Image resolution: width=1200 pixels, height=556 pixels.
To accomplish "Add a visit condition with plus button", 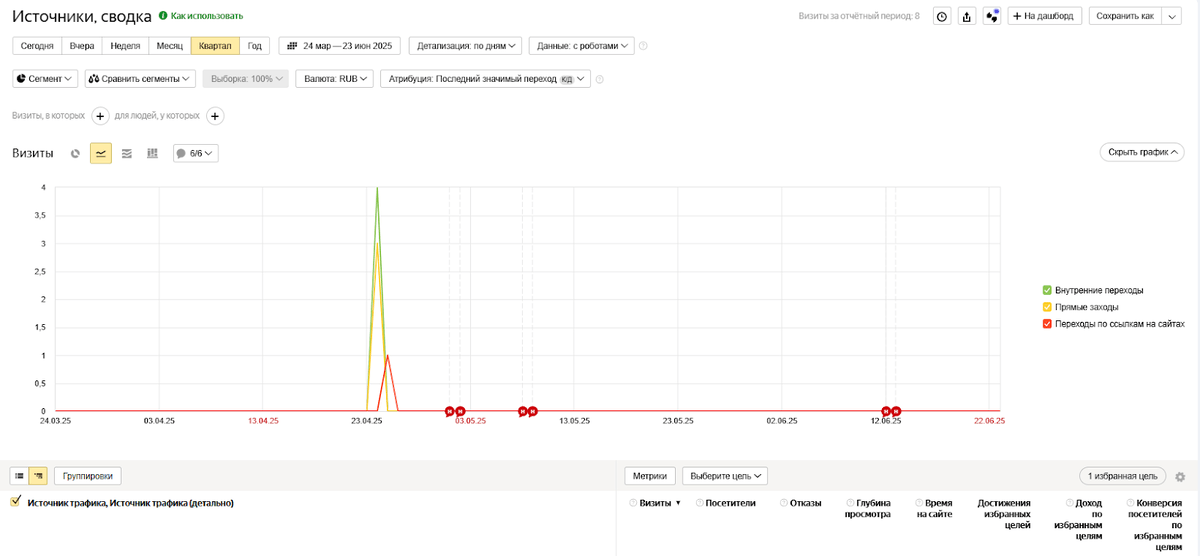I will [100, 116].
